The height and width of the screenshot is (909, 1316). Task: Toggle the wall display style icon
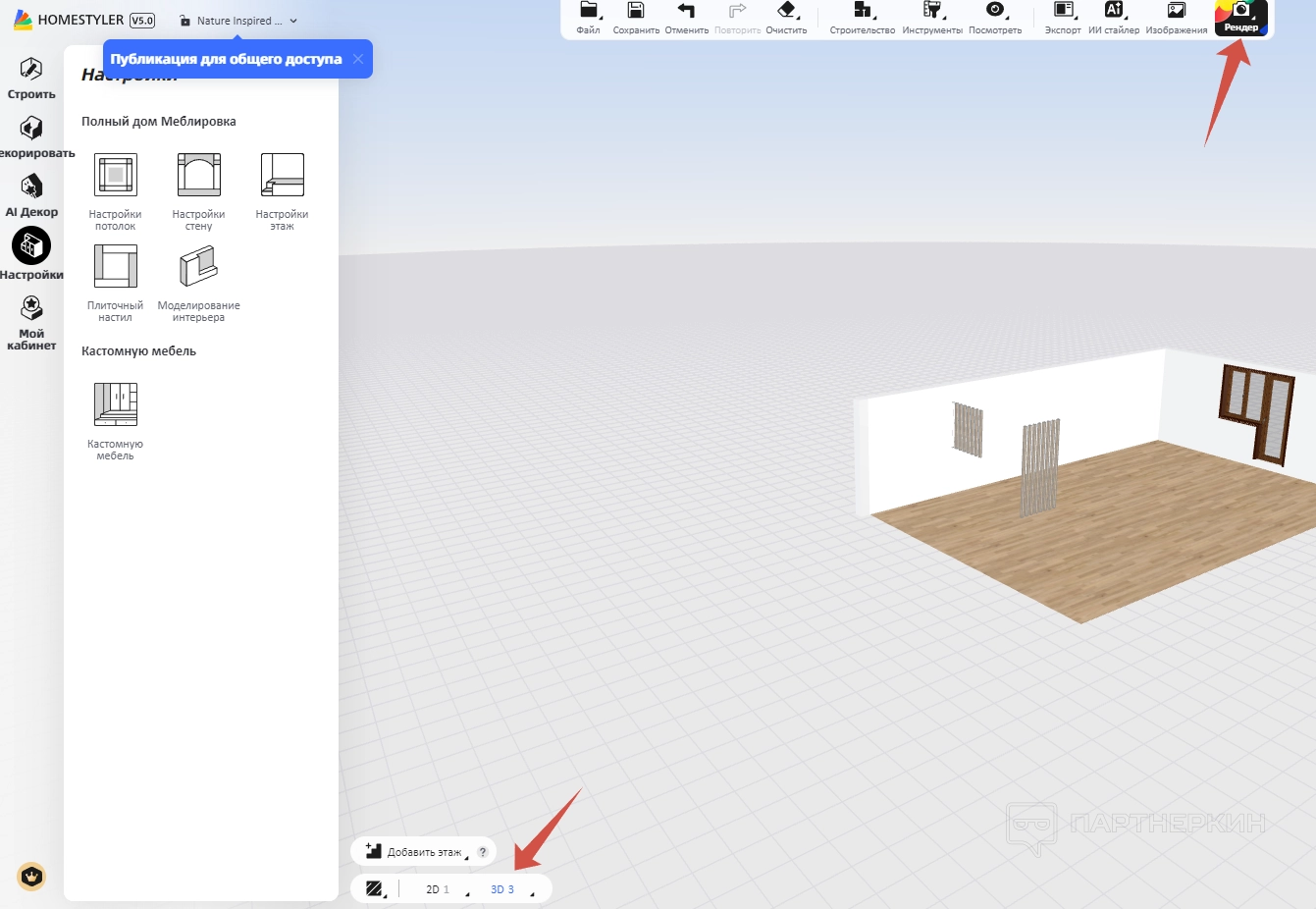374,888
